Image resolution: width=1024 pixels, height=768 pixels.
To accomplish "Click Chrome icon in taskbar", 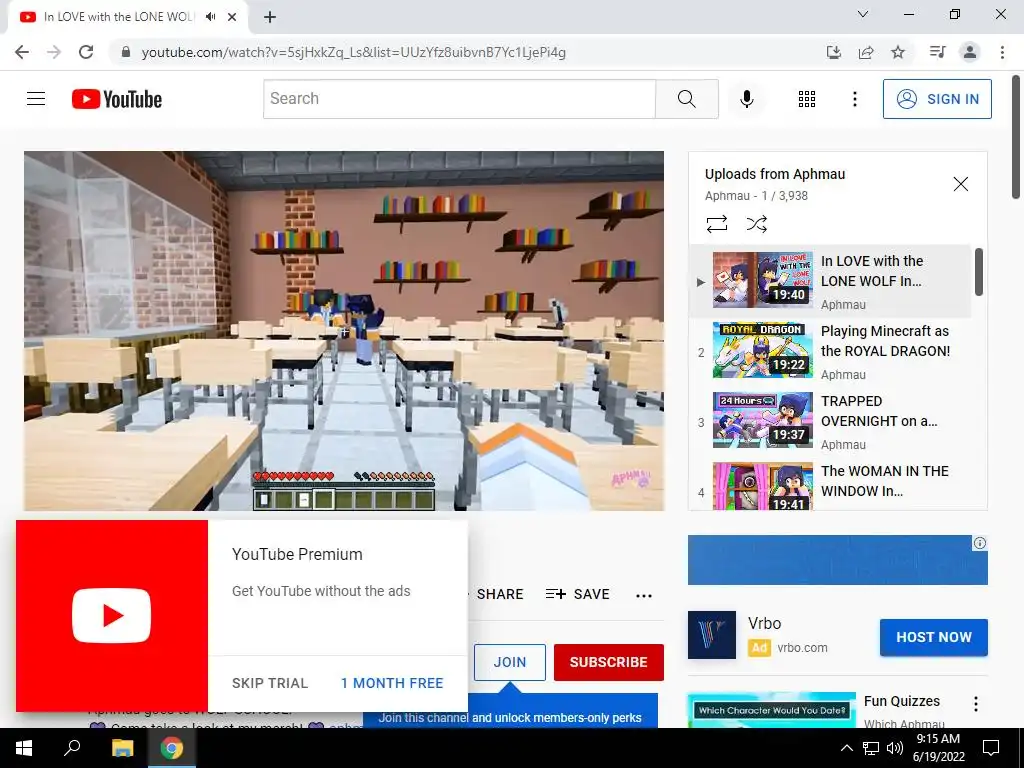I will [x=172, y=748].
